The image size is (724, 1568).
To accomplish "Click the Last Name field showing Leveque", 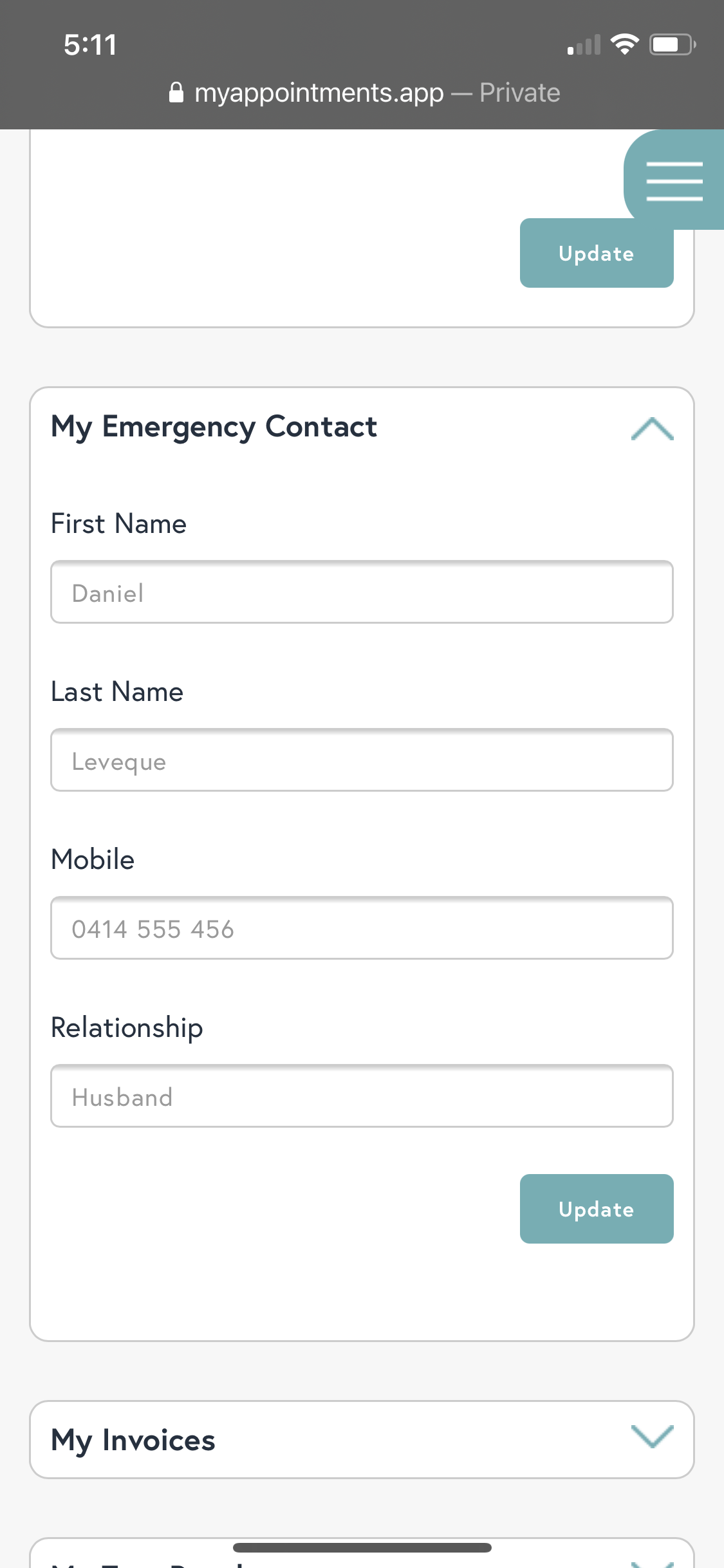I will [x=362, y=760].
